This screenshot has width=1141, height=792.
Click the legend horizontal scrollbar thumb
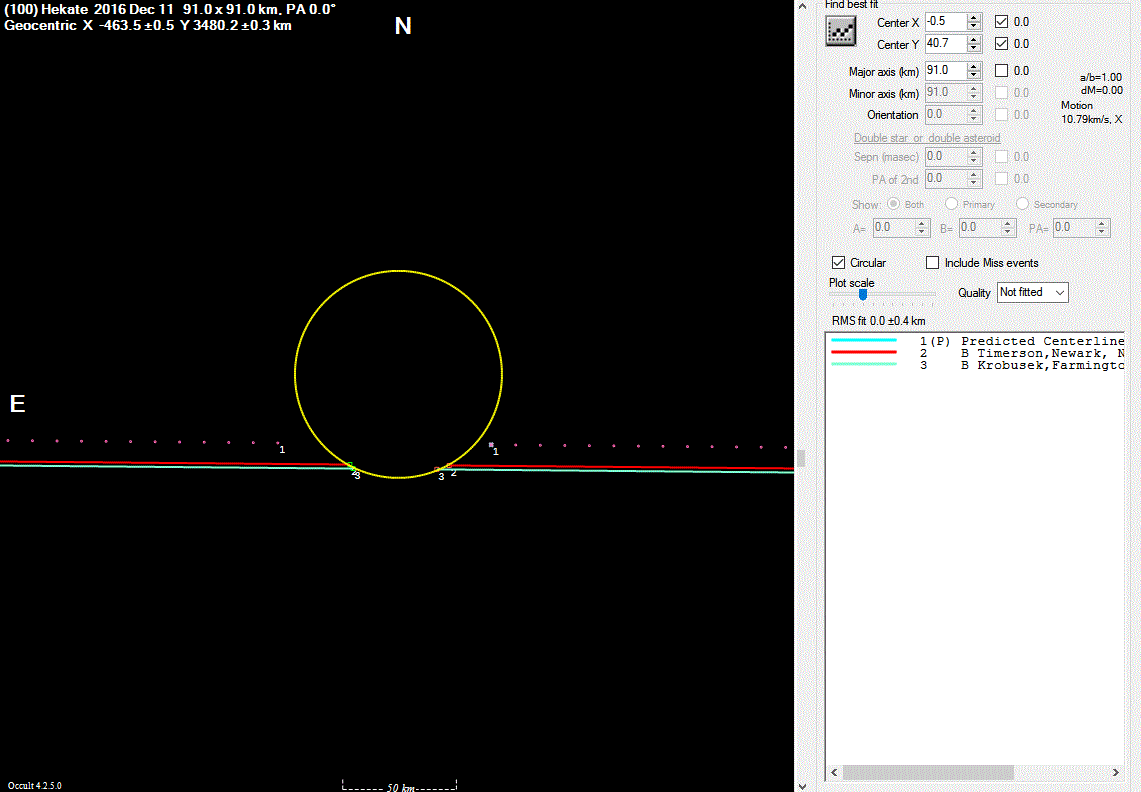(x=928, y=772)
